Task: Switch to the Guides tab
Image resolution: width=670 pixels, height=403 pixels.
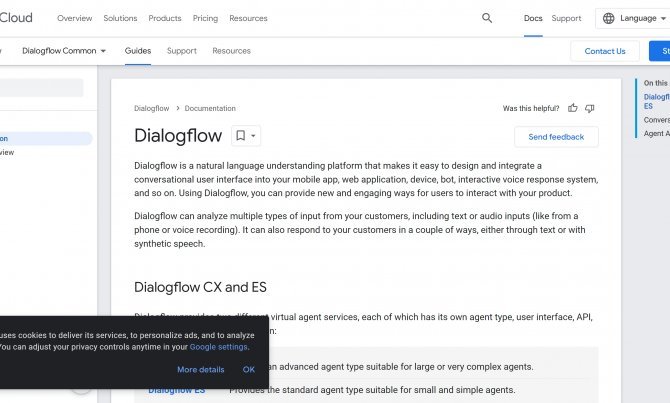Action: click(x=138, y=51)
